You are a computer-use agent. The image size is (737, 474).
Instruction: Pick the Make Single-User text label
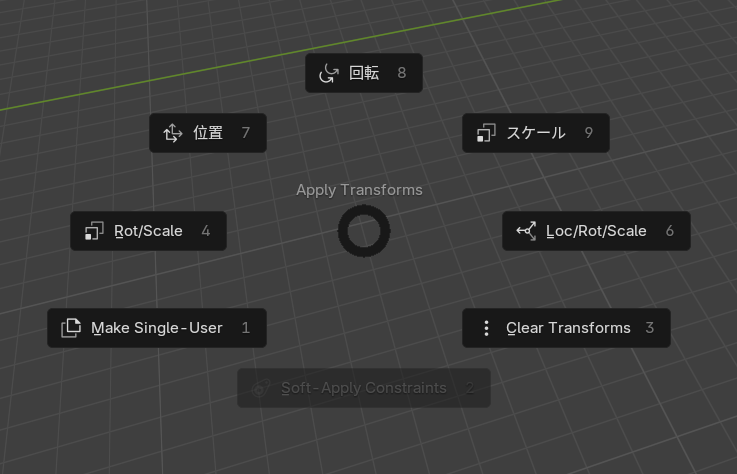coord(157,328)
